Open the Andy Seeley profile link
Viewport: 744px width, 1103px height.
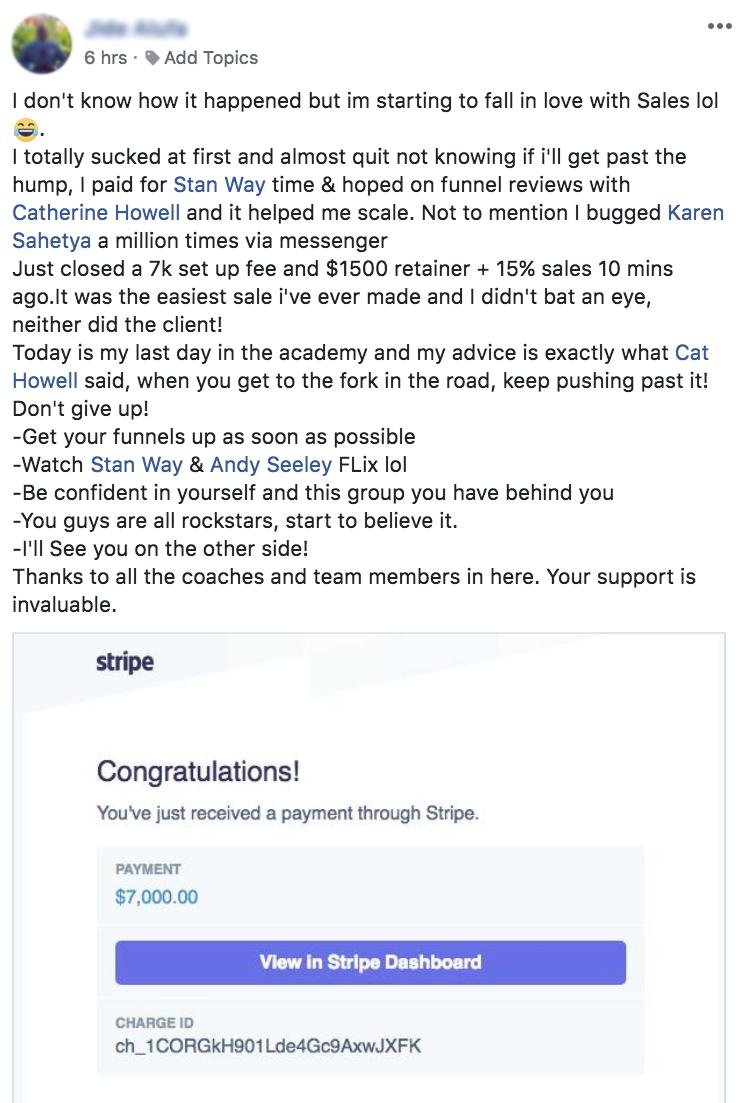point(270,465)
